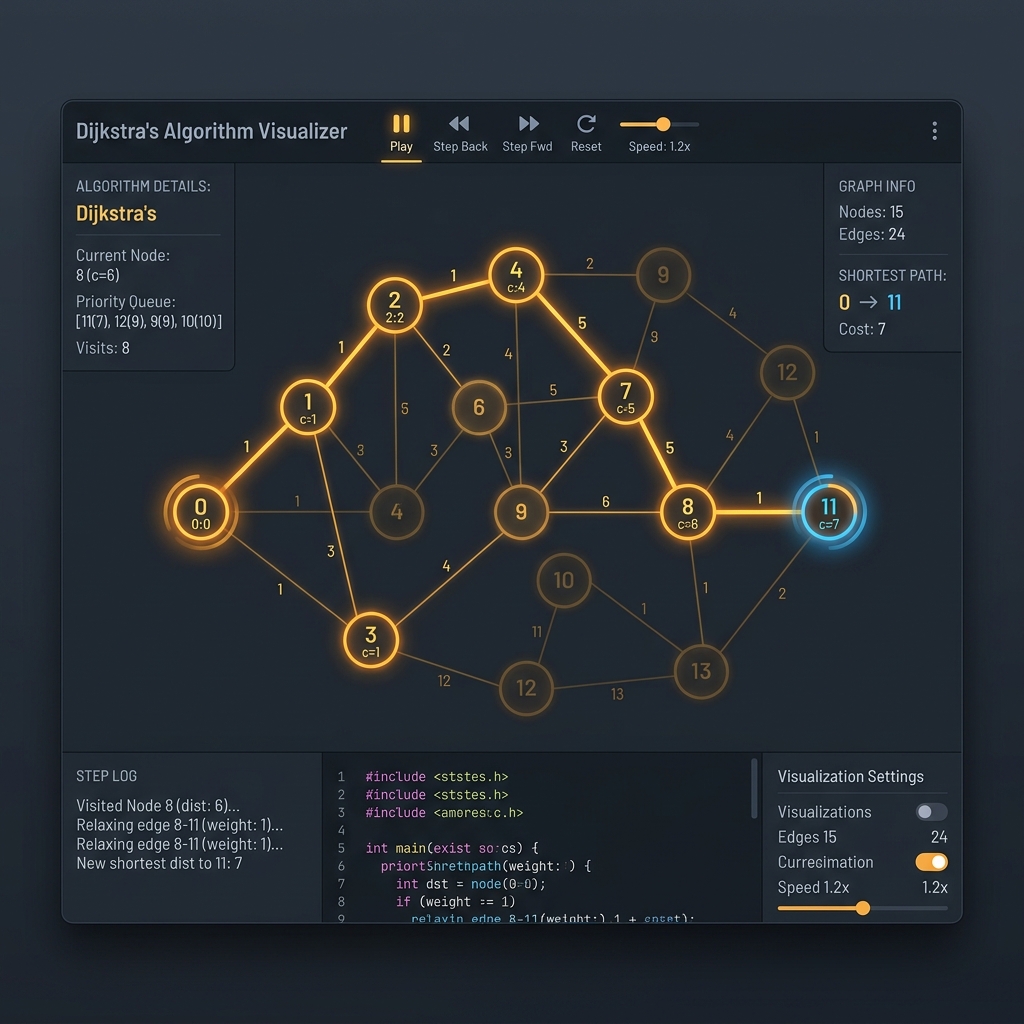The image size is (1024, 1024).
Task: Open the three-dot options menu
Action: pyautogui.click(x=935, y=131)
